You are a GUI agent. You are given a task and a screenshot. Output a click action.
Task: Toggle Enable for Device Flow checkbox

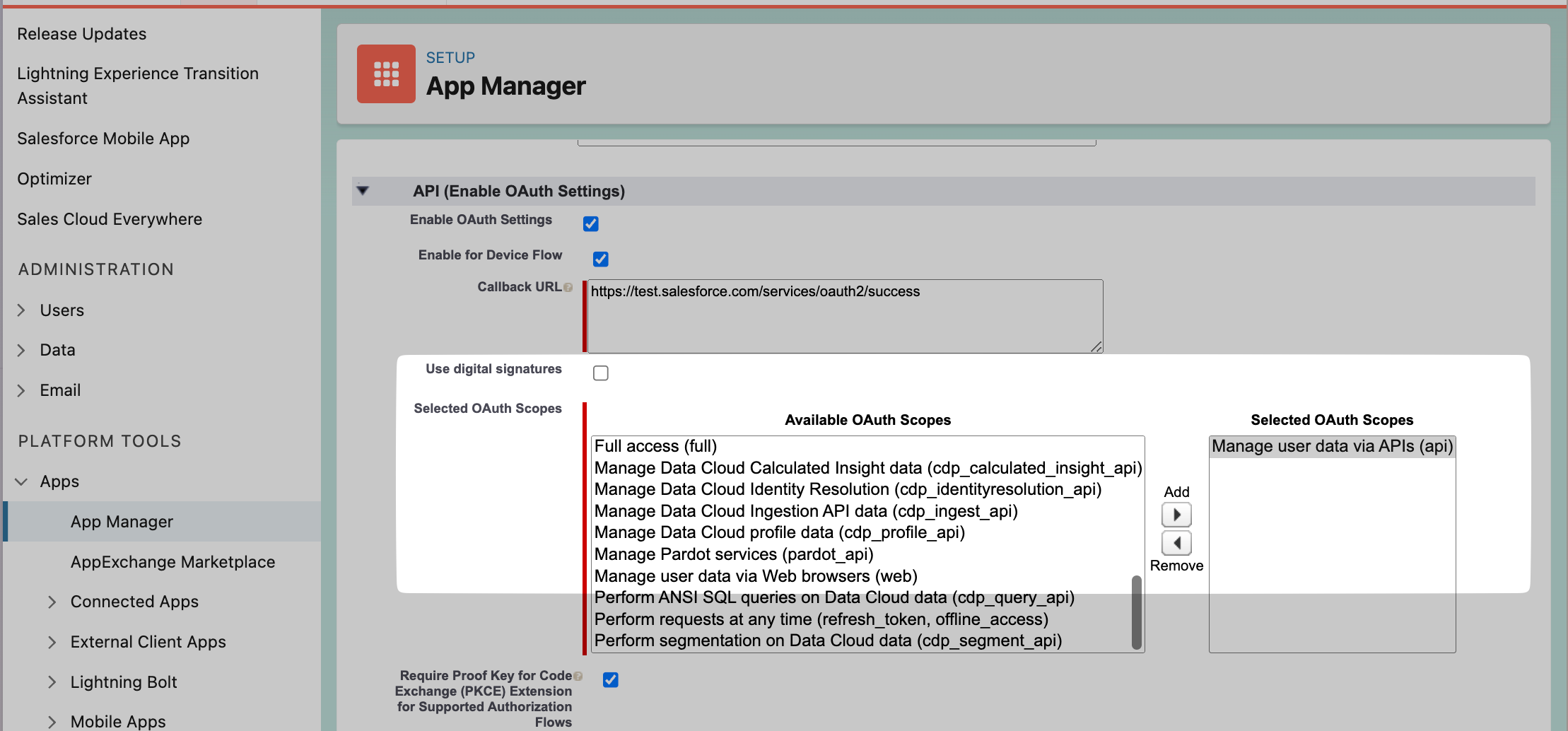pos(601,259)
